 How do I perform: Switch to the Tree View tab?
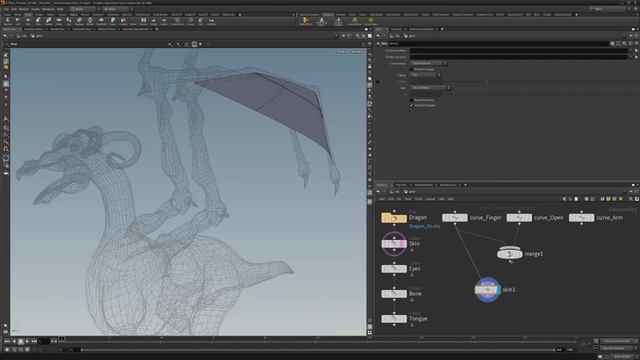(x=402, y=185)
